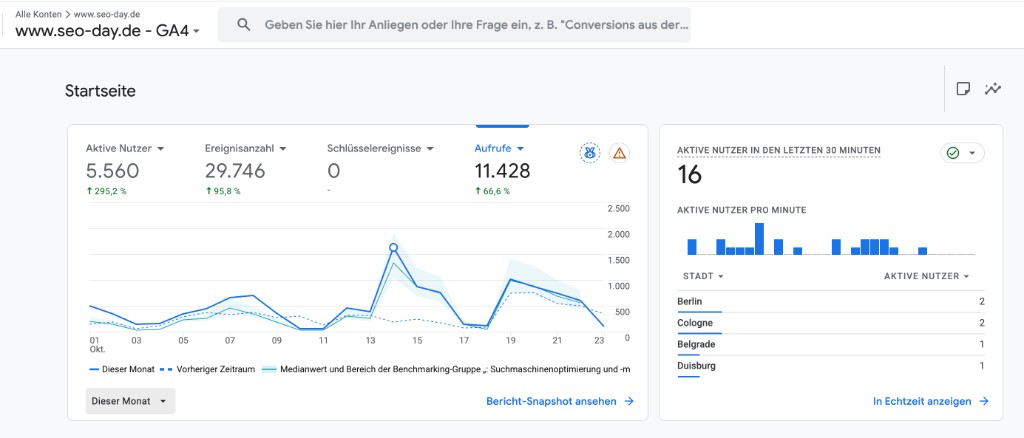Select the Schlüsselereignisse 0 metric tab
This screenshot has height=438, width=1024.
(381, 169)
